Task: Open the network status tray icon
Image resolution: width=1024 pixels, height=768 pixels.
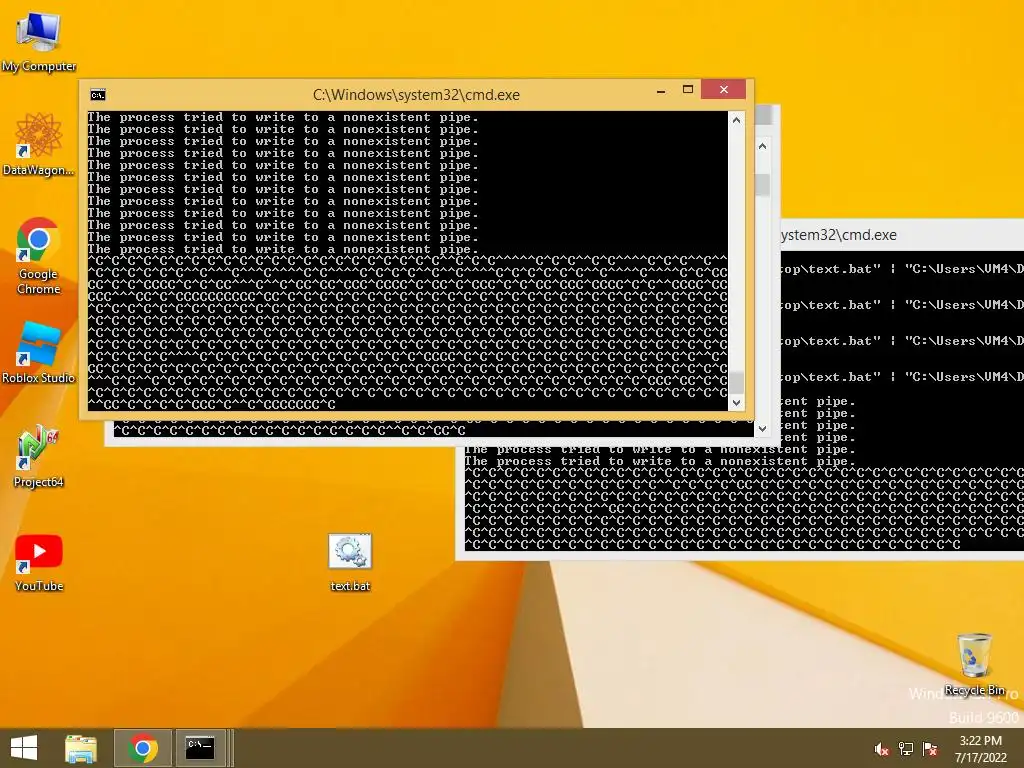Action: tap(906, 749)
